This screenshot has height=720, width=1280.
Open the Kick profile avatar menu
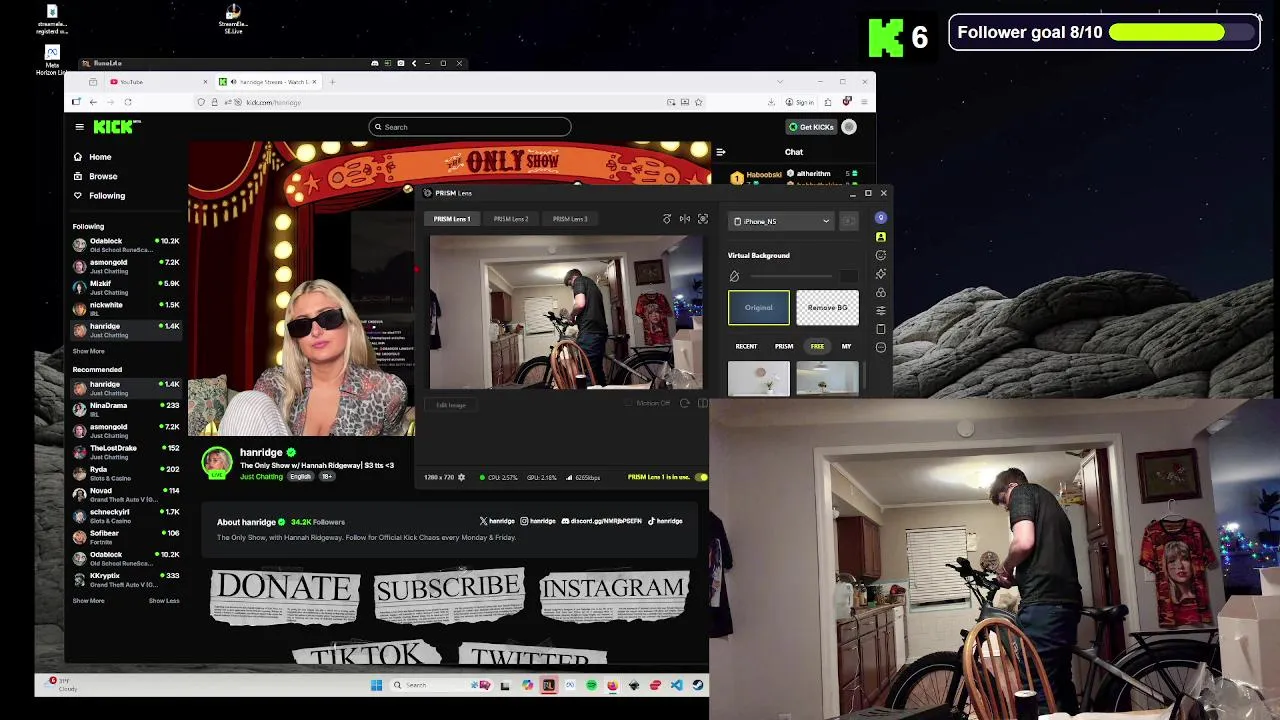coord(849,127)
